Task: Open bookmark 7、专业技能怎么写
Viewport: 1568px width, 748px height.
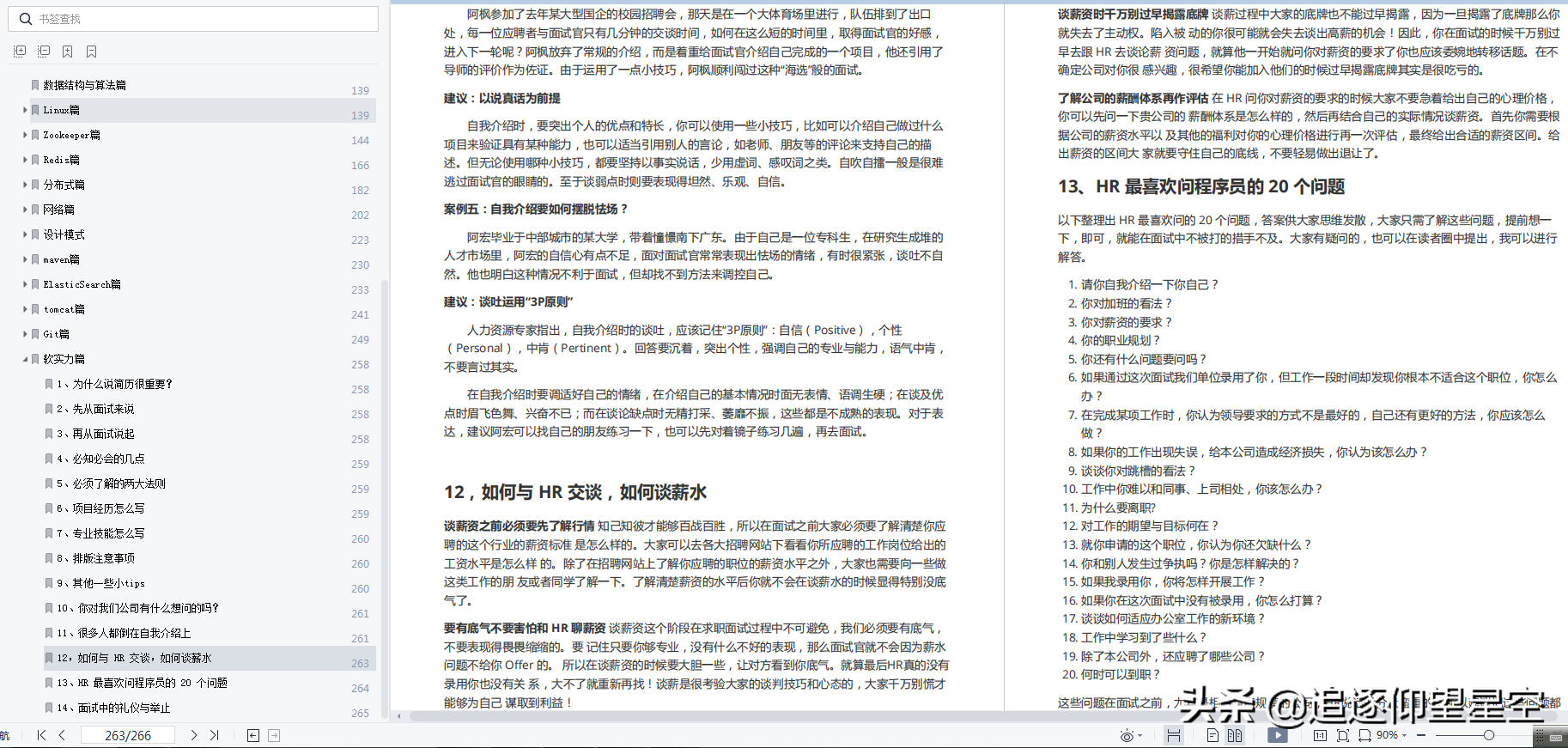Action: [x=100, y=533]
